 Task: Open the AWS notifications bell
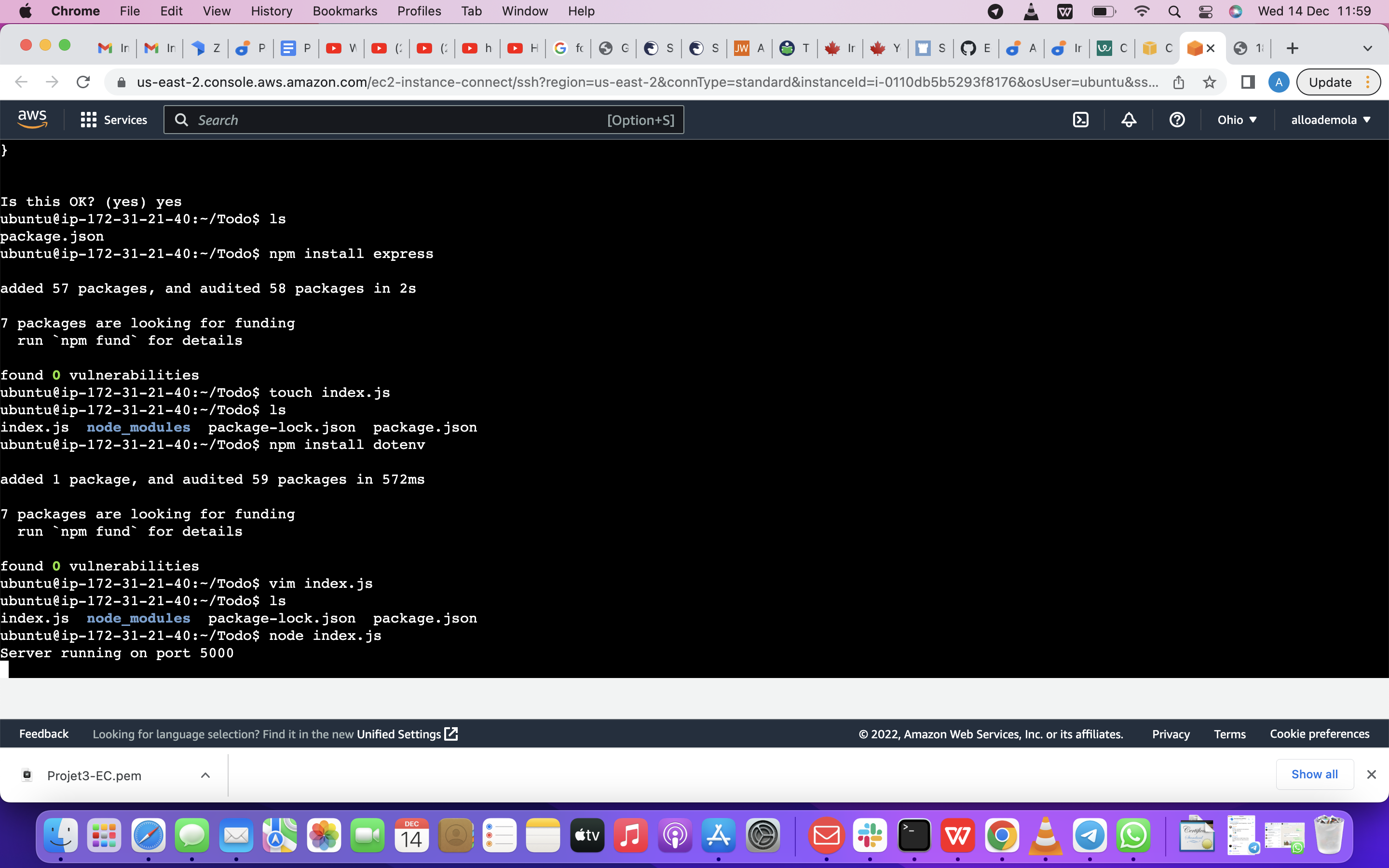(x=1129, y=120)
